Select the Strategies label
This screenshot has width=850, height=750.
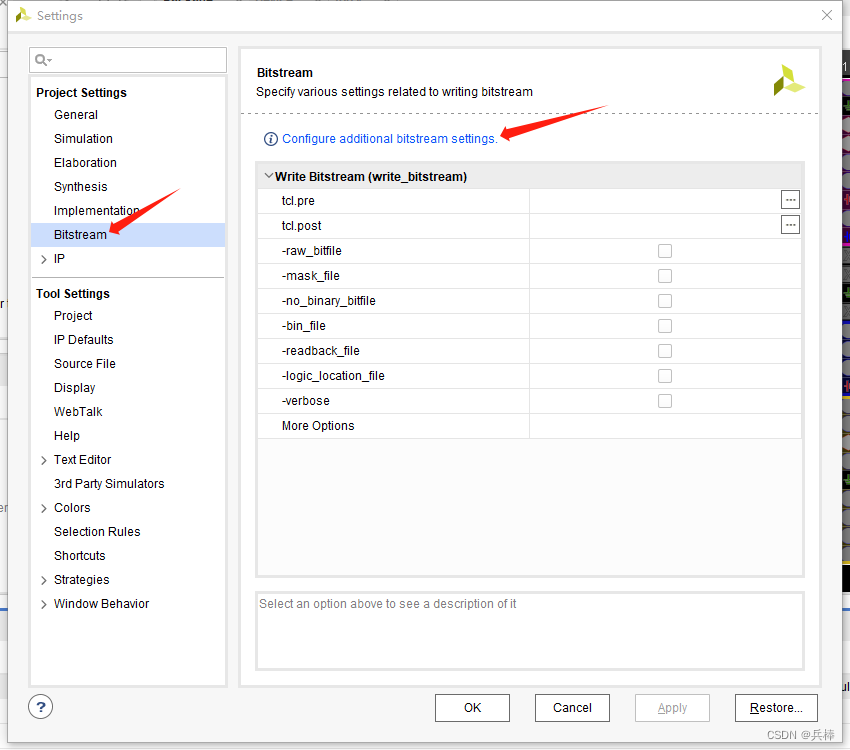81,580
